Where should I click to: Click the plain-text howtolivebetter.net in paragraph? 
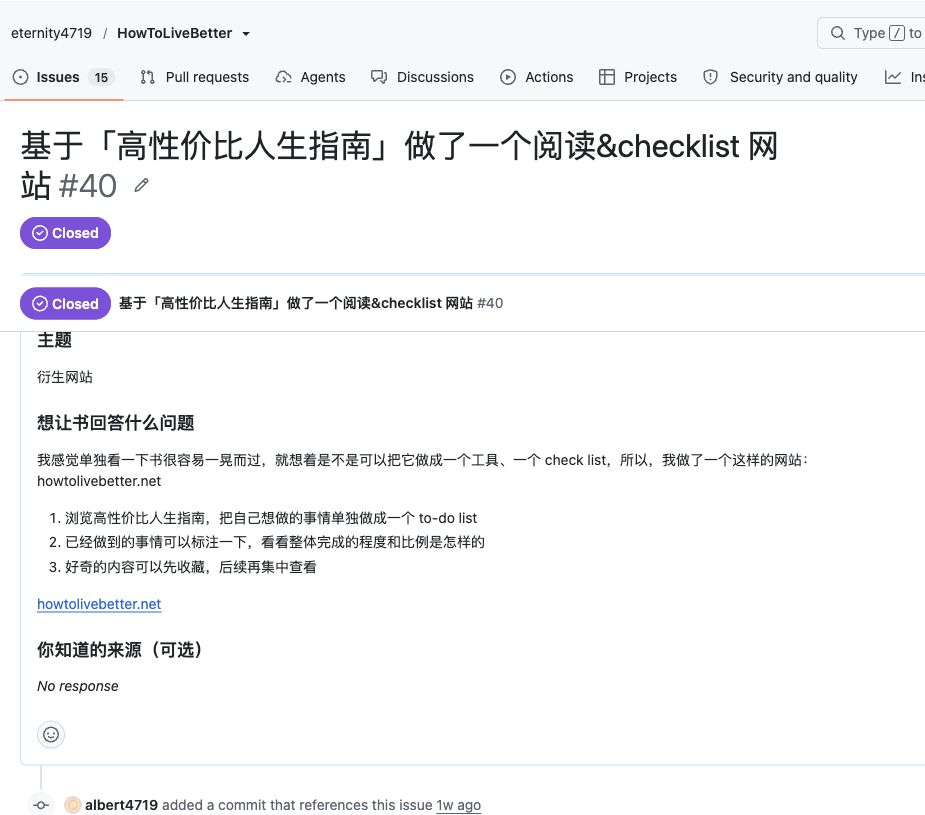point(99,481)
